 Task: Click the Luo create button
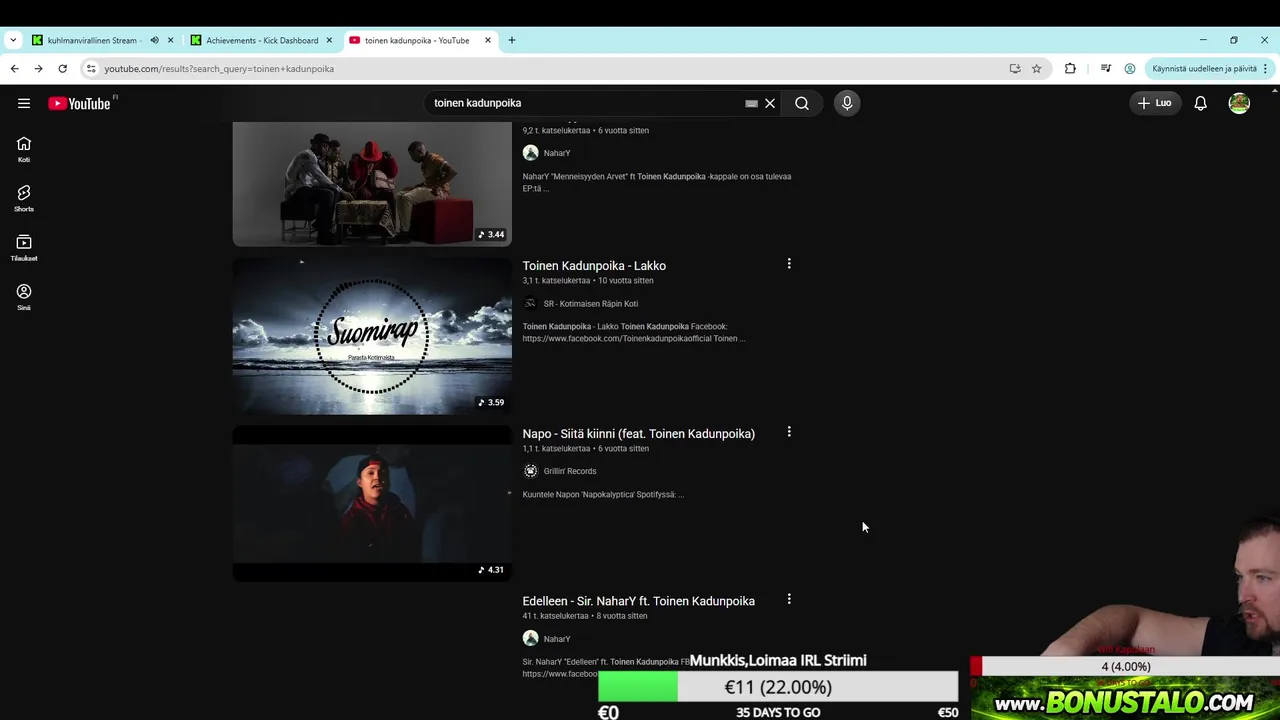click(1154, 103)
